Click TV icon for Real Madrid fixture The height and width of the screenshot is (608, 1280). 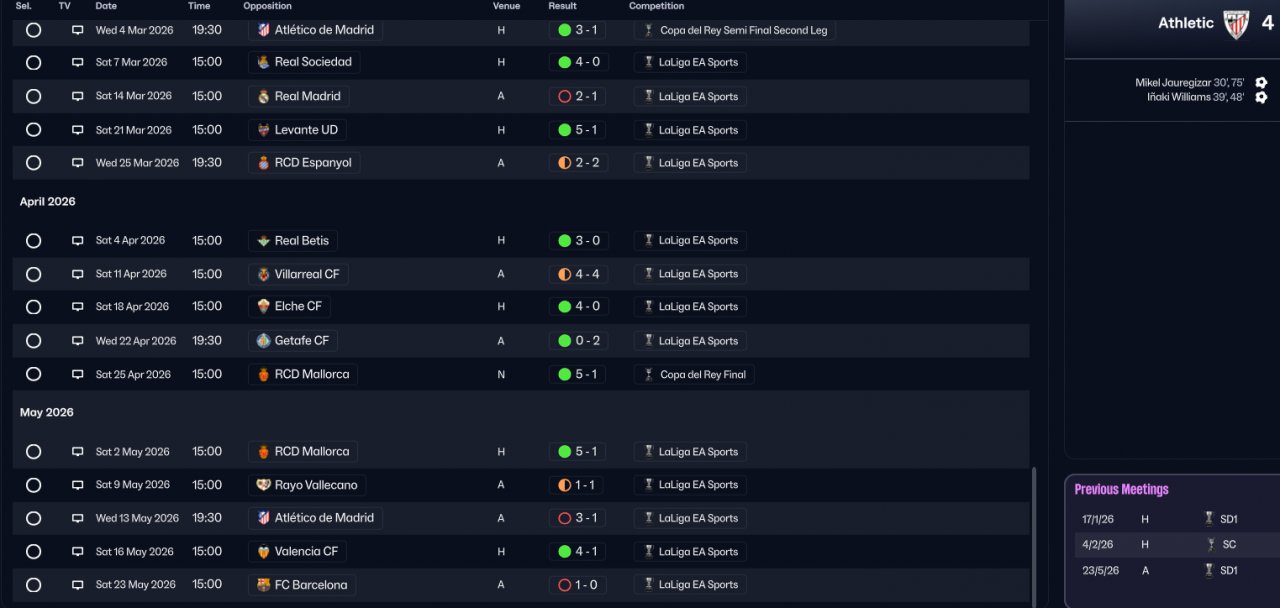(x=78, y=97)
